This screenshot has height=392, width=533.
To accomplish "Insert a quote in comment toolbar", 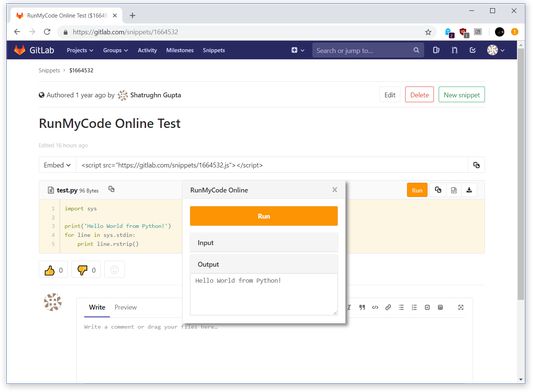I will tap(362, 307).
